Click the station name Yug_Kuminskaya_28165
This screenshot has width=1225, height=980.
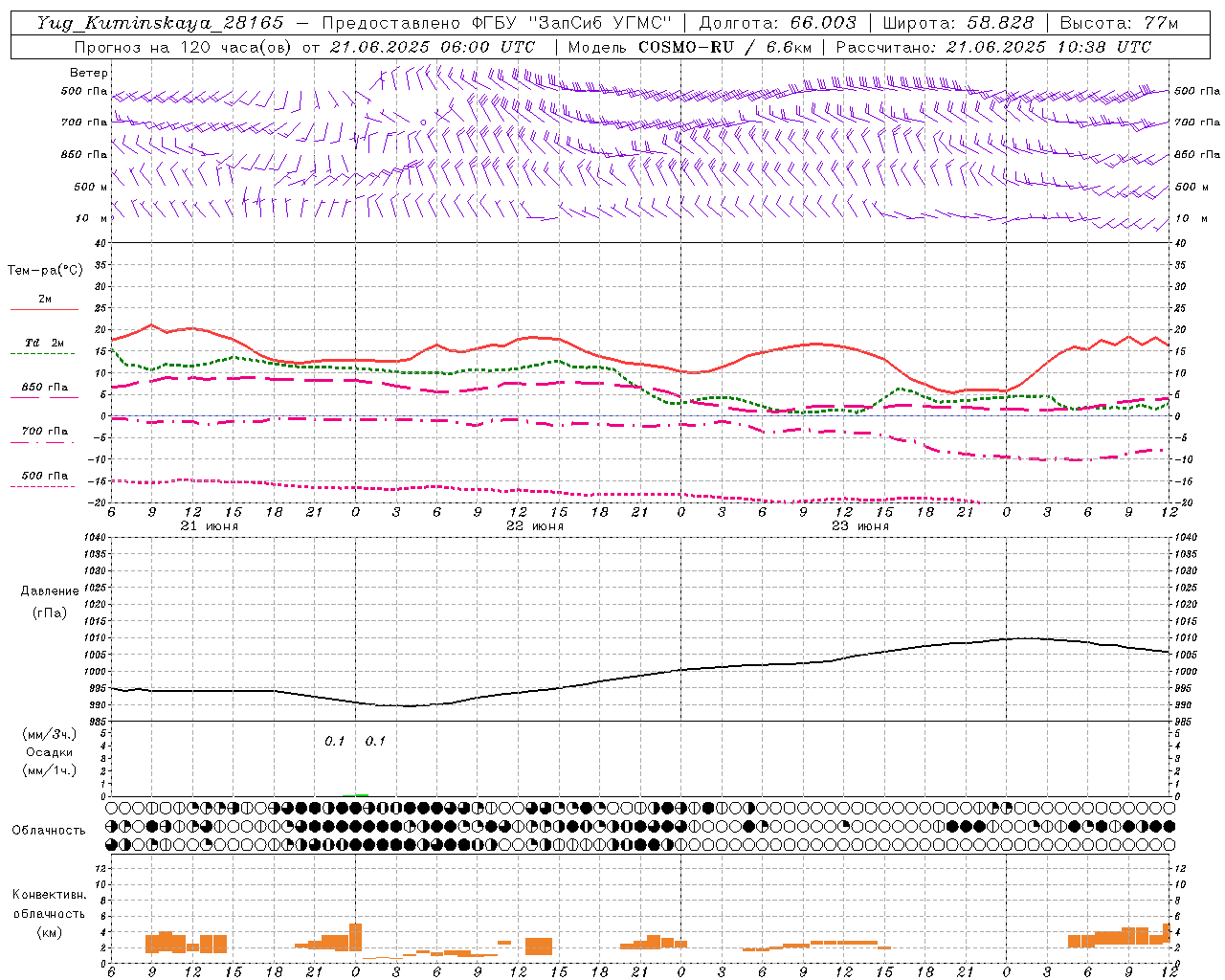pos(161,23)
